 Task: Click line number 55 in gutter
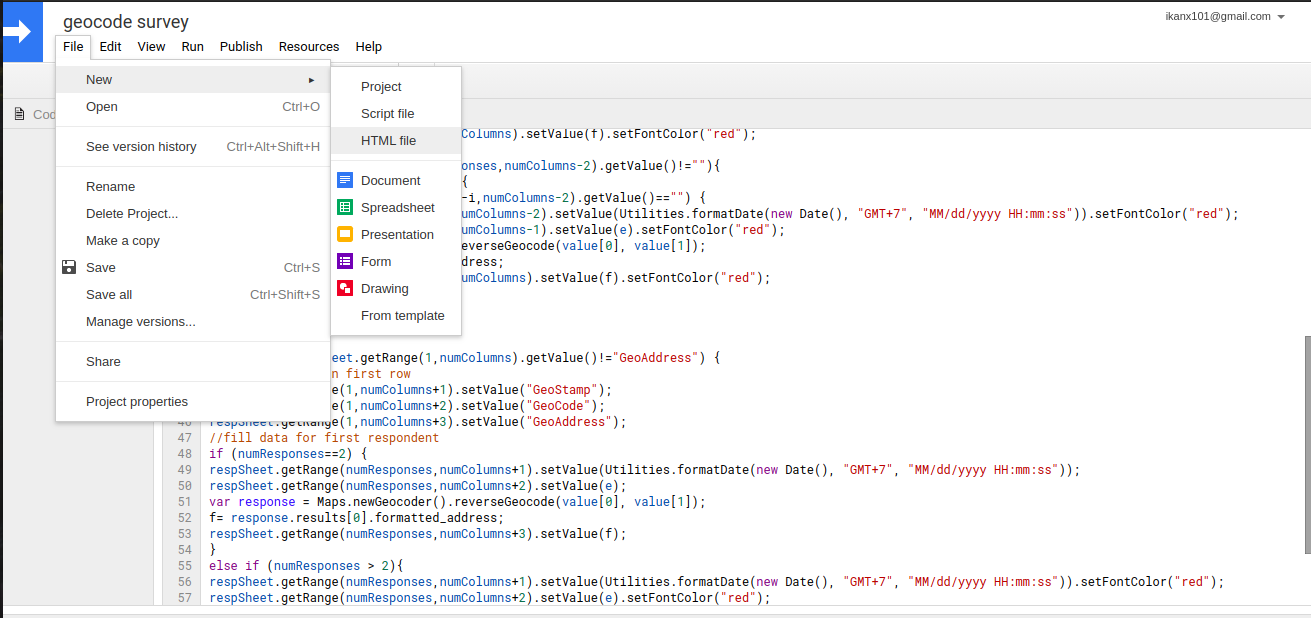tap(184, 565)
